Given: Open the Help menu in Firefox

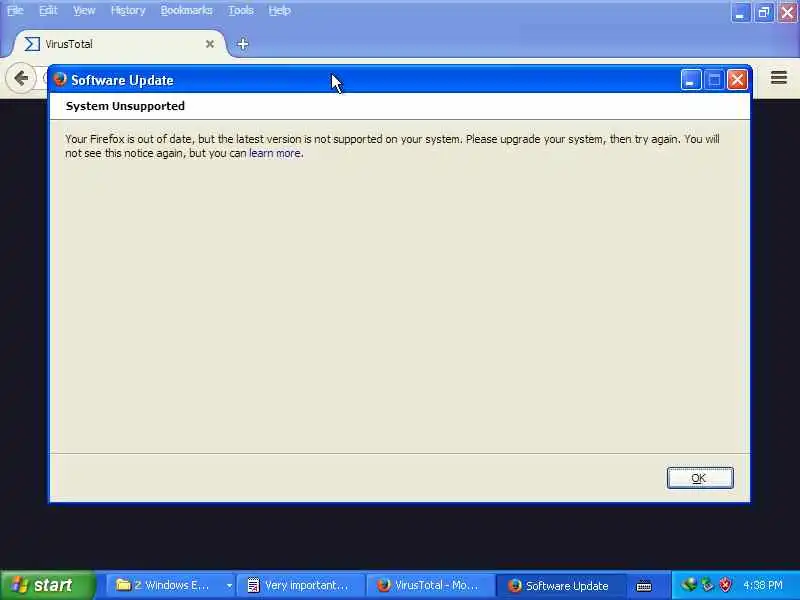Looking at the screenshot, I should [x=280, y=10].
